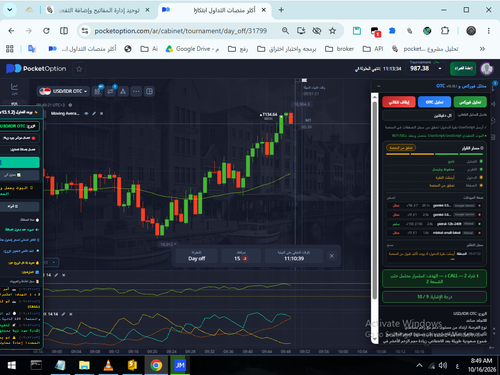Close the Day off tournament info bar
500x375 pixels.
[332, 256]
